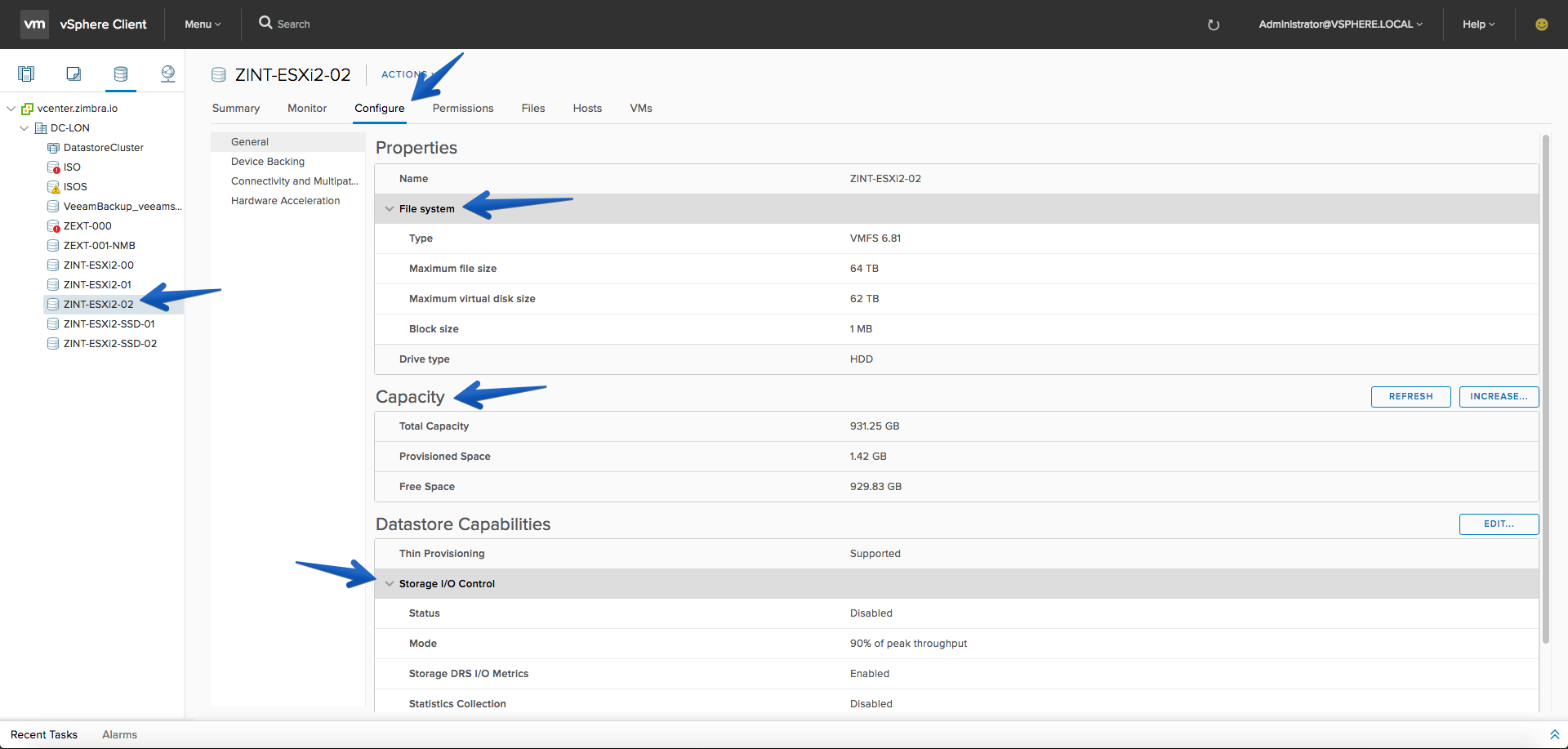1568x749 pixels.
Task: Click the ZINT-ESXi2-01 datastore icon
Action: (53, 285)
